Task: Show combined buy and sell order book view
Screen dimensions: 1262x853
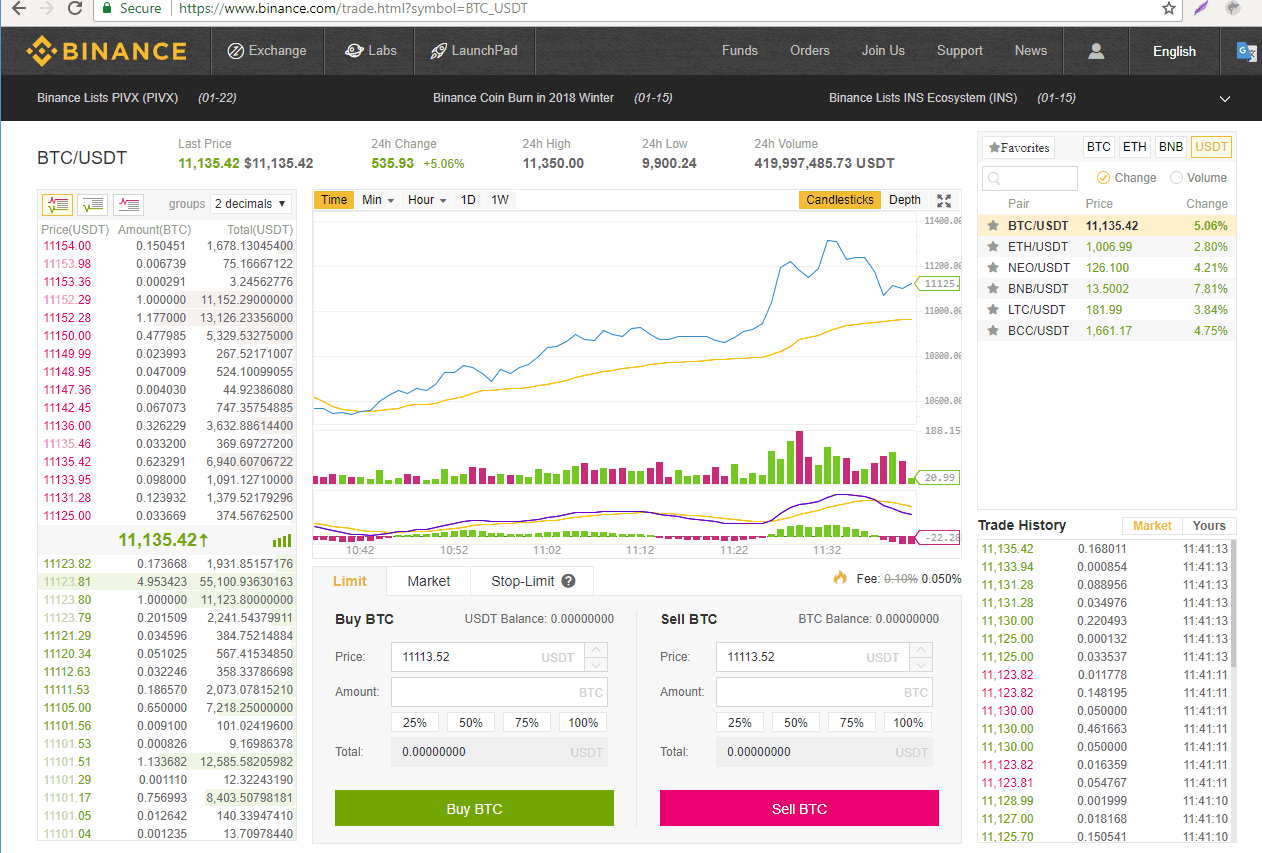Action: click(x=57, y=204)
